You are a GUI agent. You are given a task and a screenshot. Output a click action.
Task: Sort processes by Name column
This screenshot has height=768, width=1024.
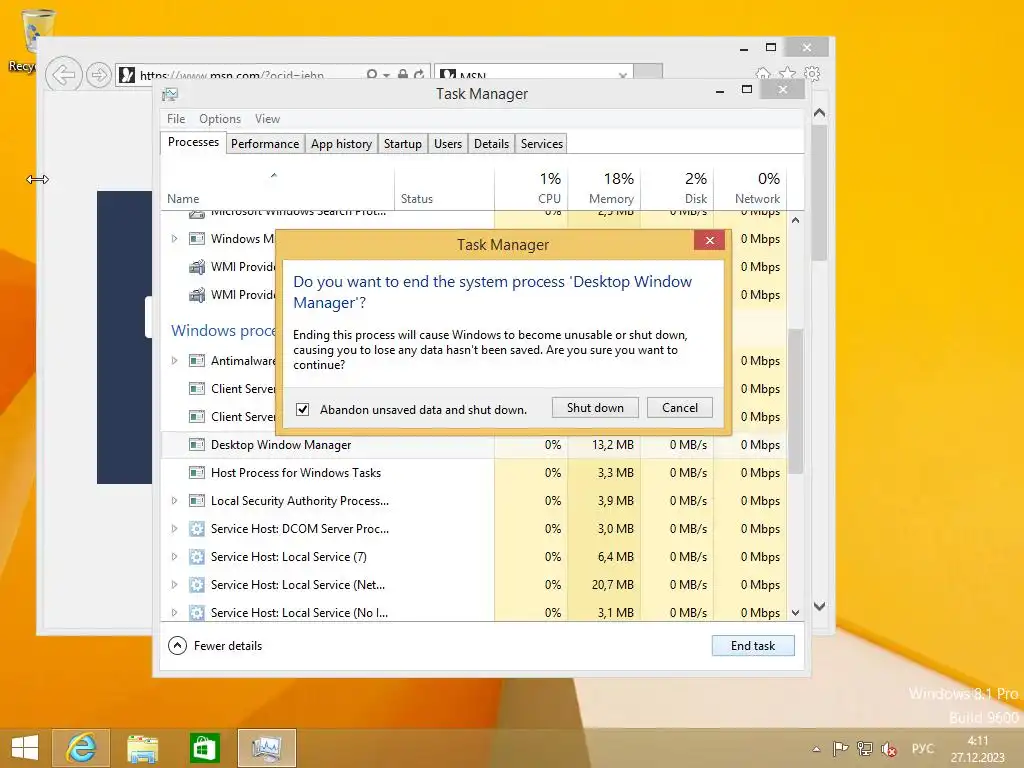tap(278, 188)
